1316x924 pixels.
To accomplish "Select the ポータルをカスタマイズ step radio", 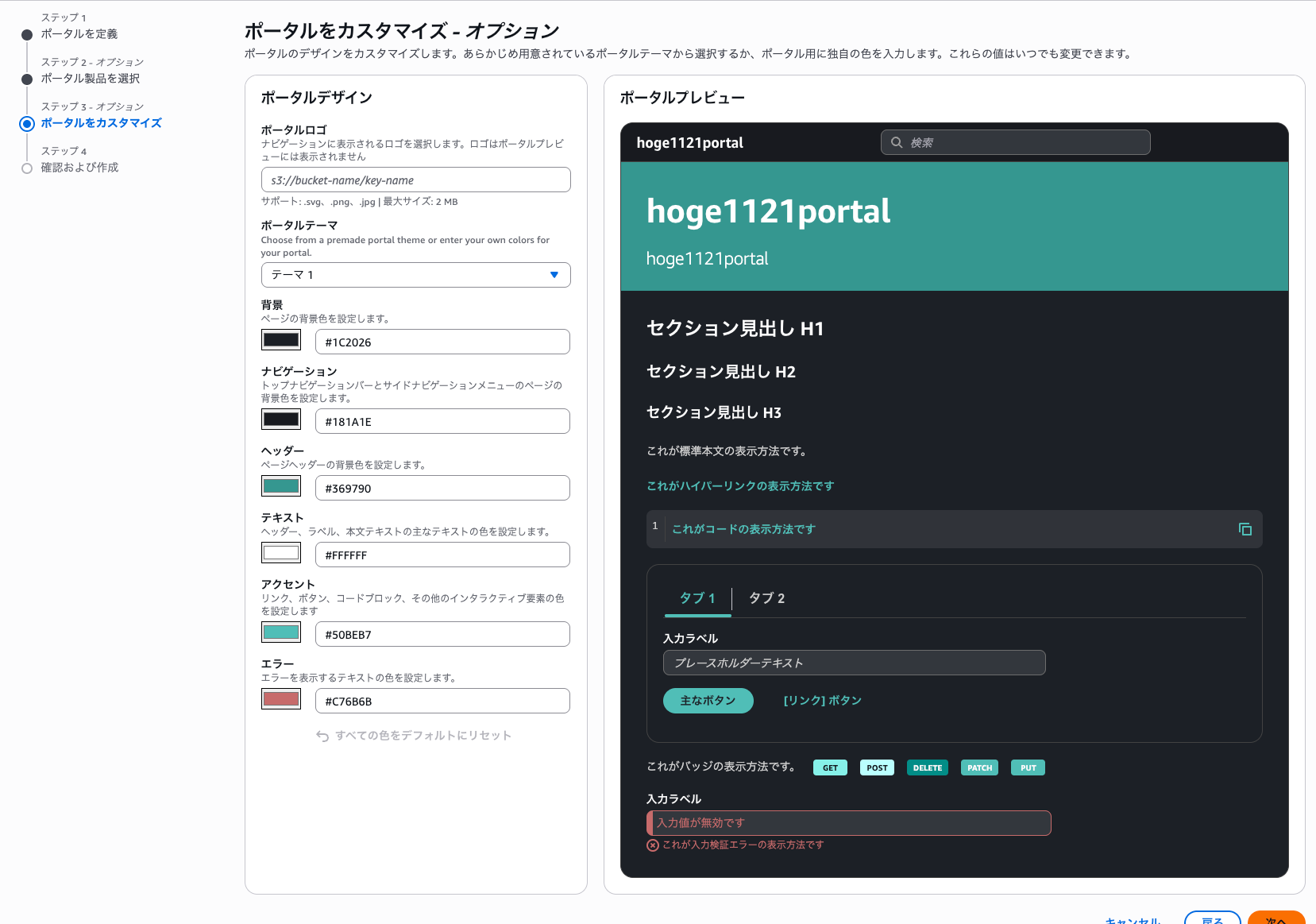I will pyautogui.click(x=27, y=123).
